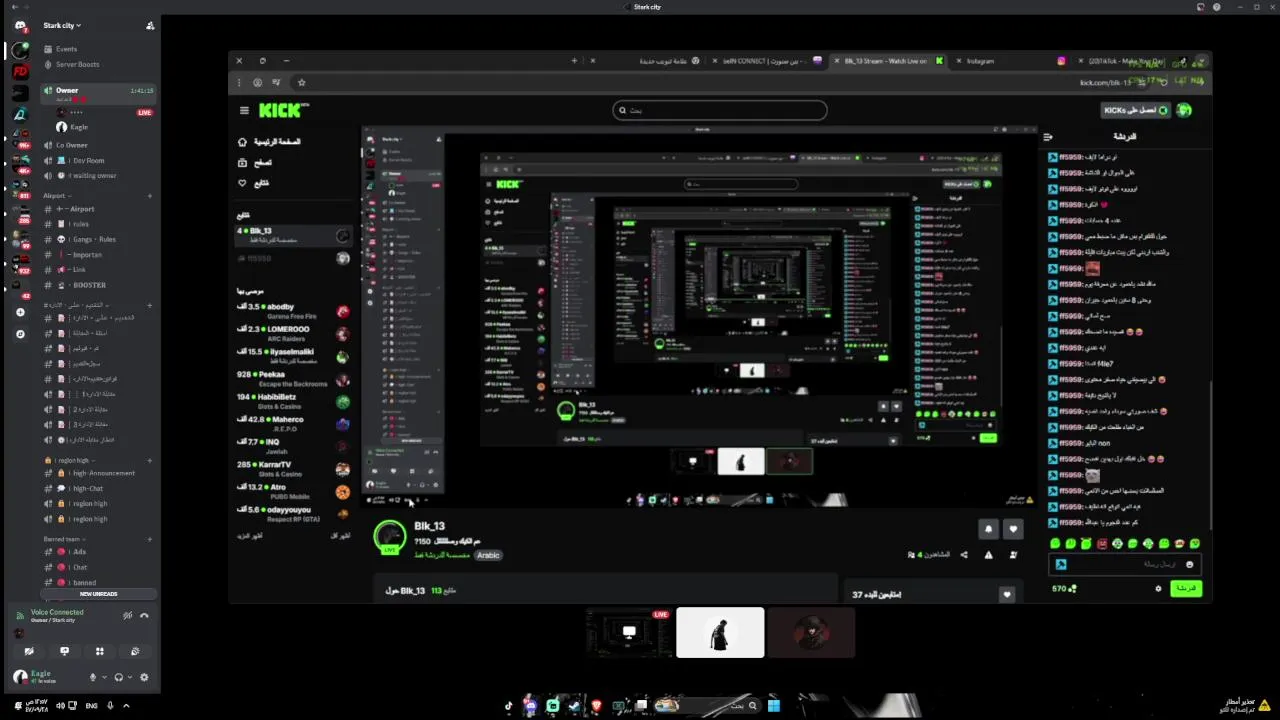The image size is (1280, 720).
Task: Open TikTok from taskbar
Action: coord(508,705)
